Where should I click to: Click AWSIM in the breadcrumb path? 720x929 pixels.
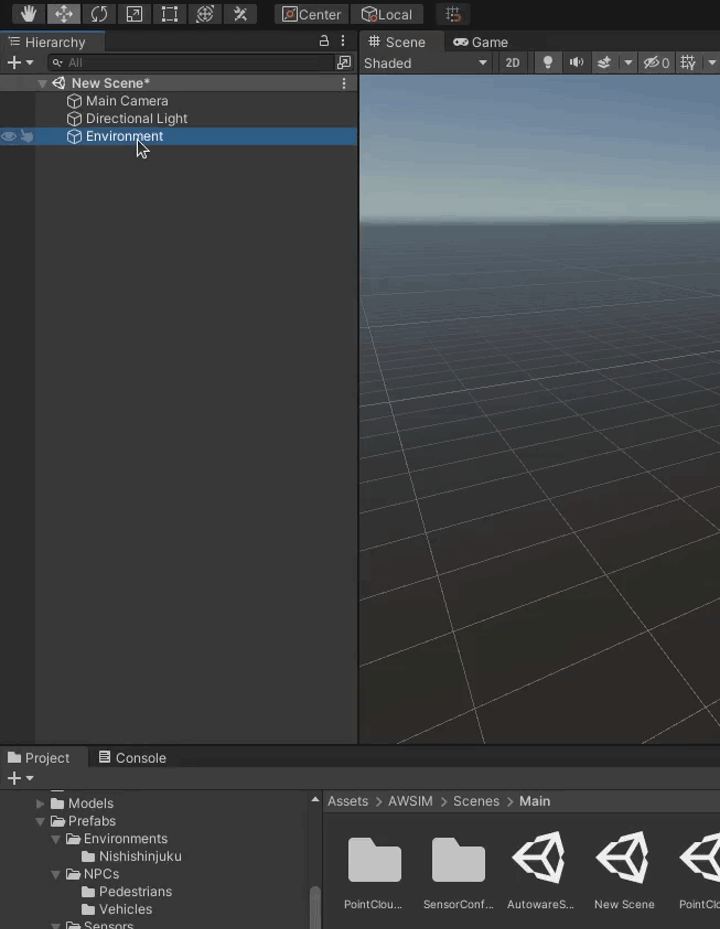(x=411, y=801)
